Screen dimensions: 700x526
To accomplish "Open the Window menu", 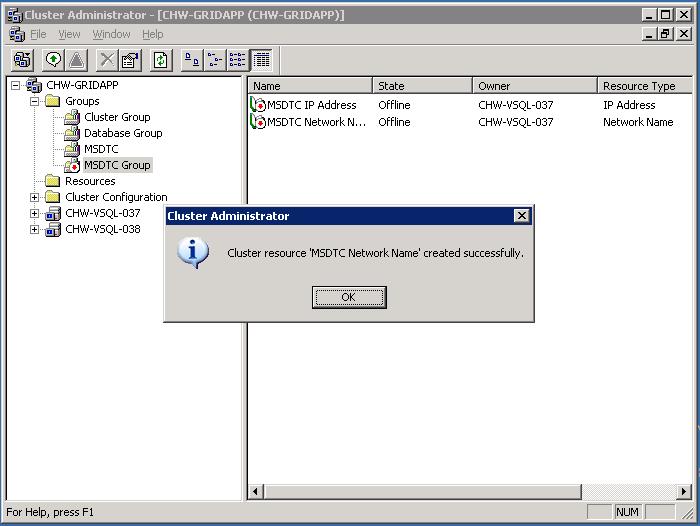I will point(111,34).
